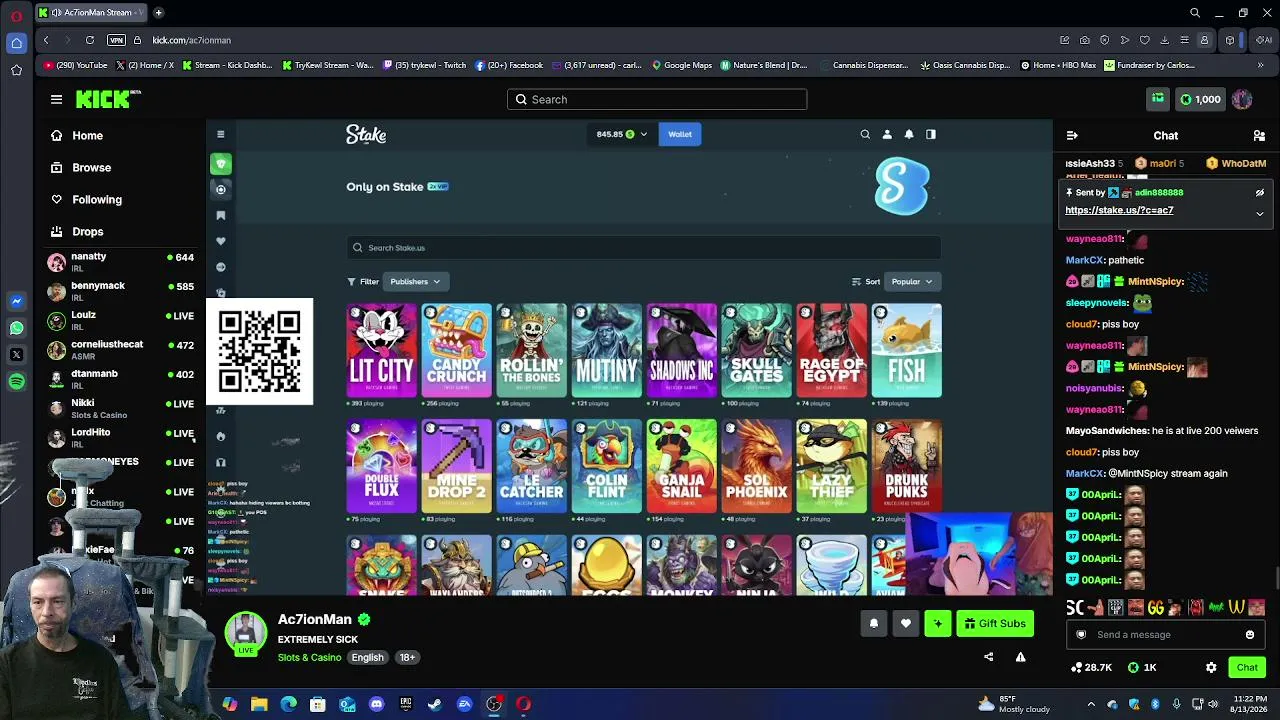Viewport: 1280px width, 720px height.
Task: Open File Explorer from taskbar
Action: click(x=259, y=704)
